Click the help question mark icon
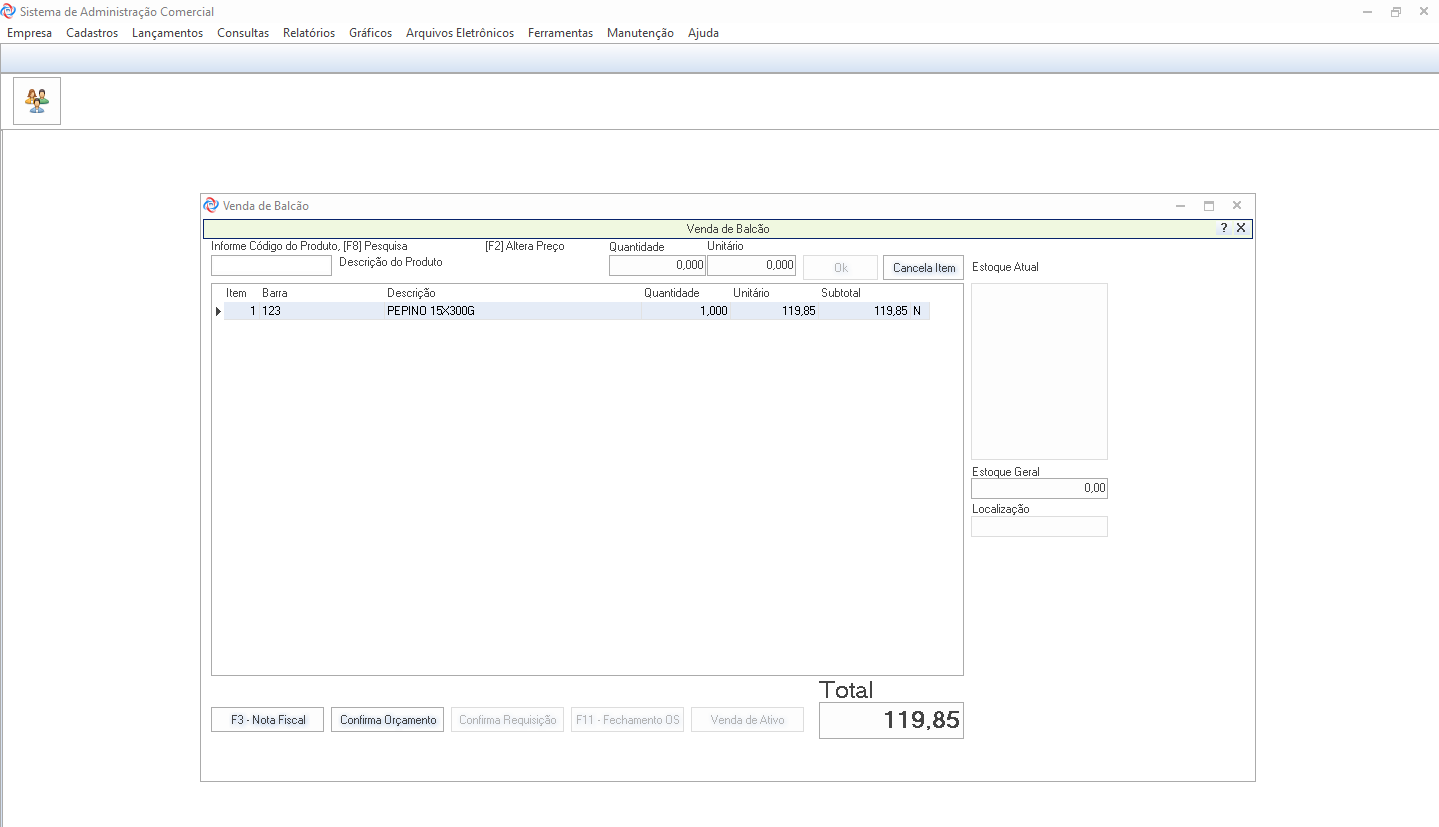This screenshot has height=827, width=1439. click(1223, 228)
